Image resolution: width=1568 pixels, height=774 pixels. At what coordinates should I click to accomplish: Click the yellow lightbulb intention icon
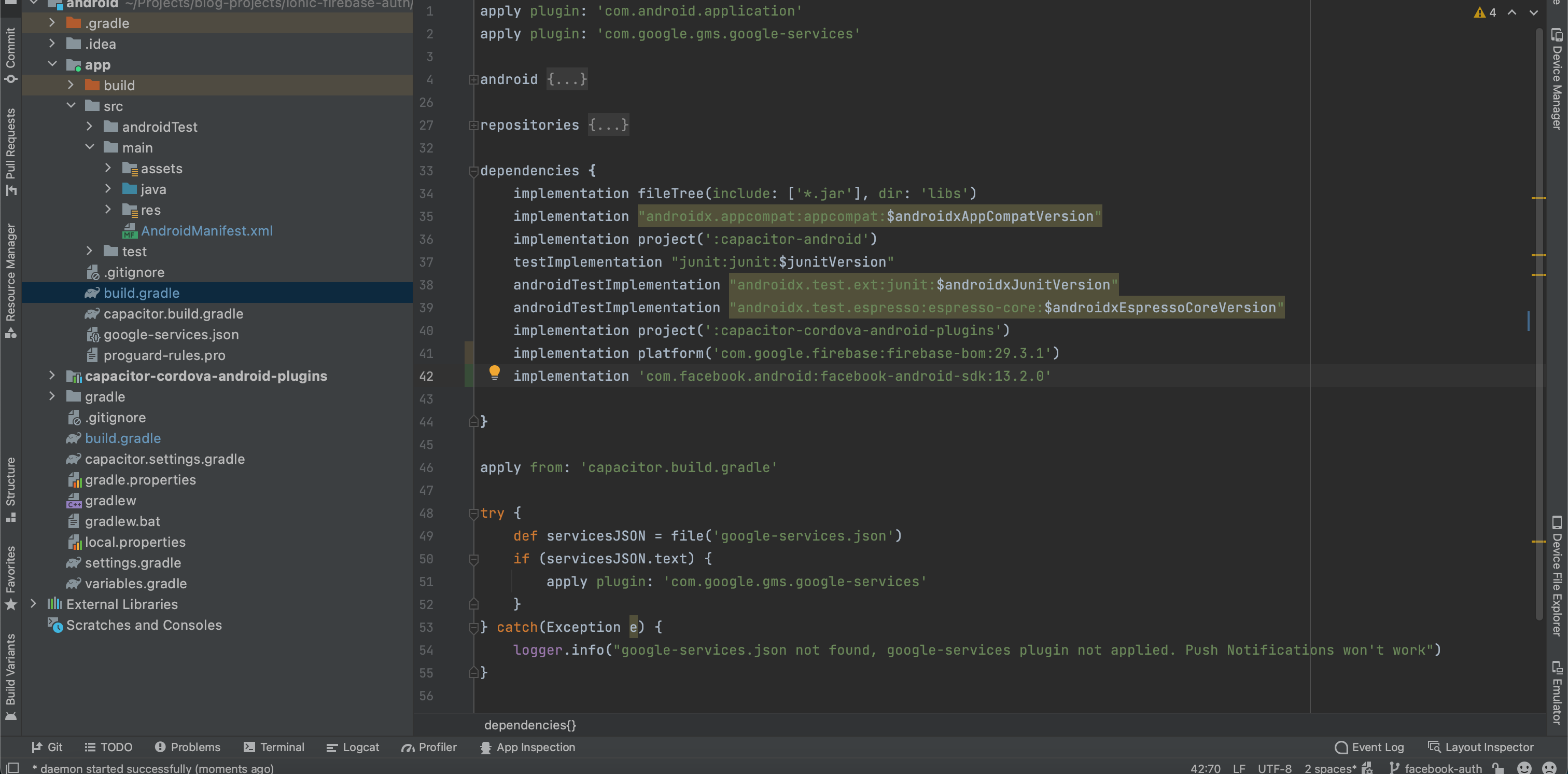[x=494, y=372]
